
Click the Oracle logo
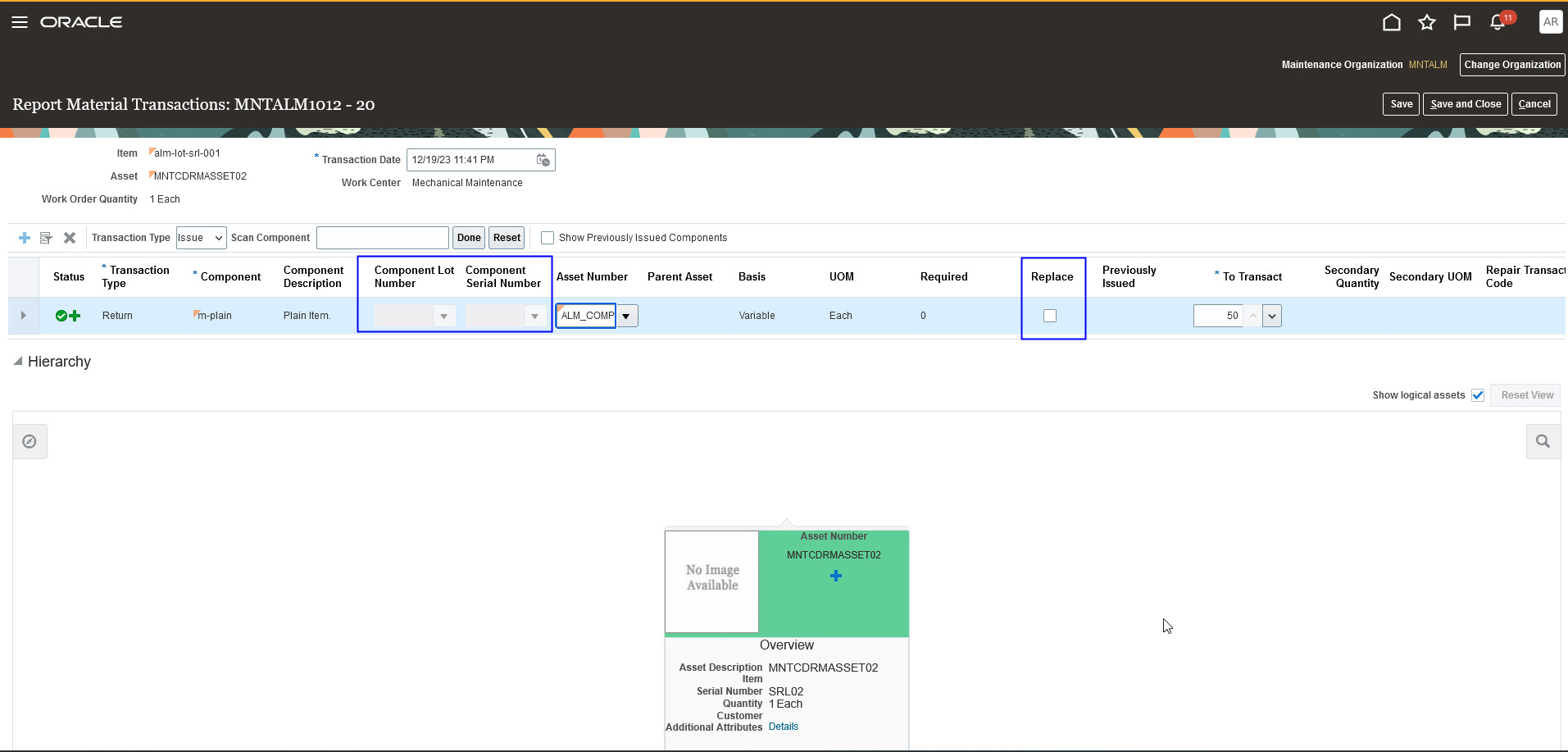[81, 22]
